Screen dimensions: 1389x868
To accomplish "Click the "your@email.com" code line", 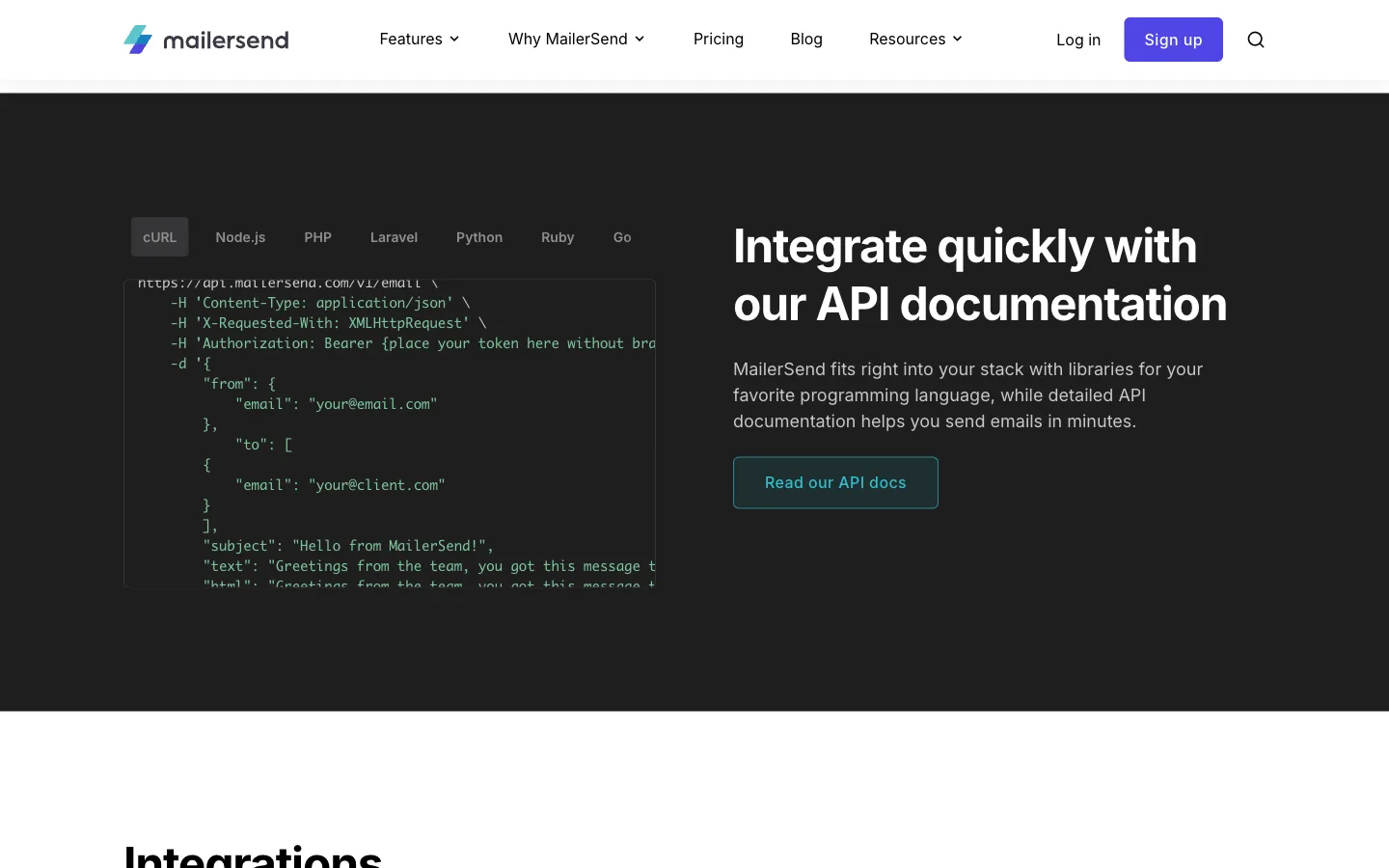I will 336,404.
